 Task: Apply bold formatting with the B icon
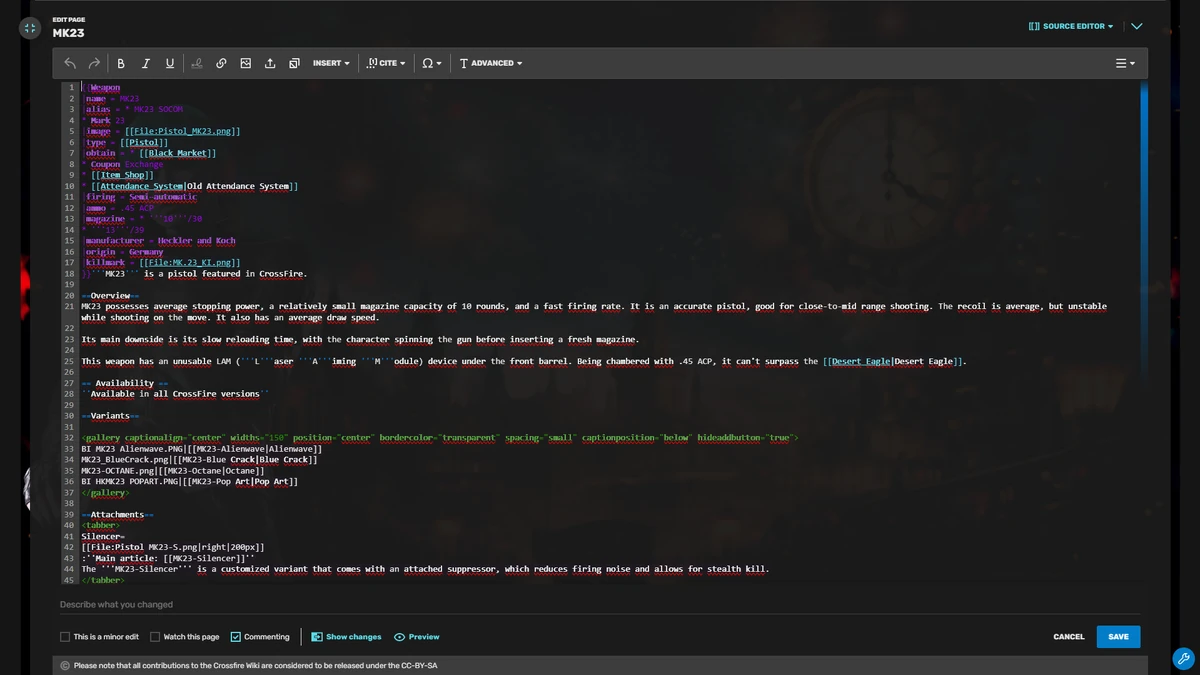click(x=120, y=62)
